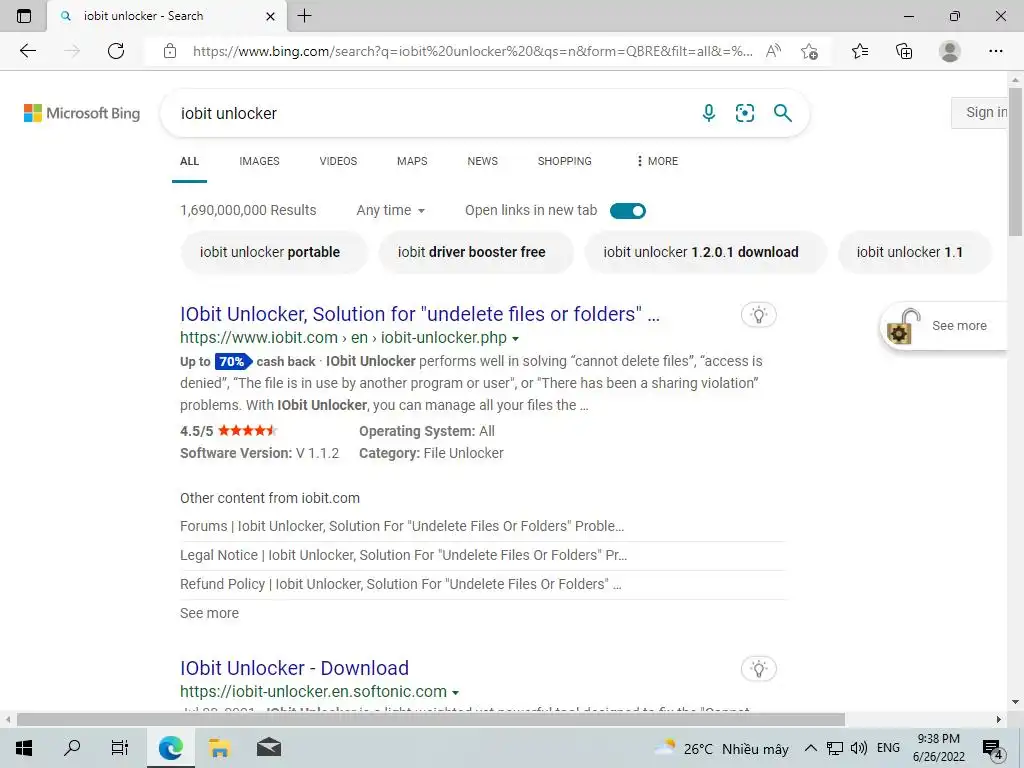Click the page address bar URL

point(472,52)
